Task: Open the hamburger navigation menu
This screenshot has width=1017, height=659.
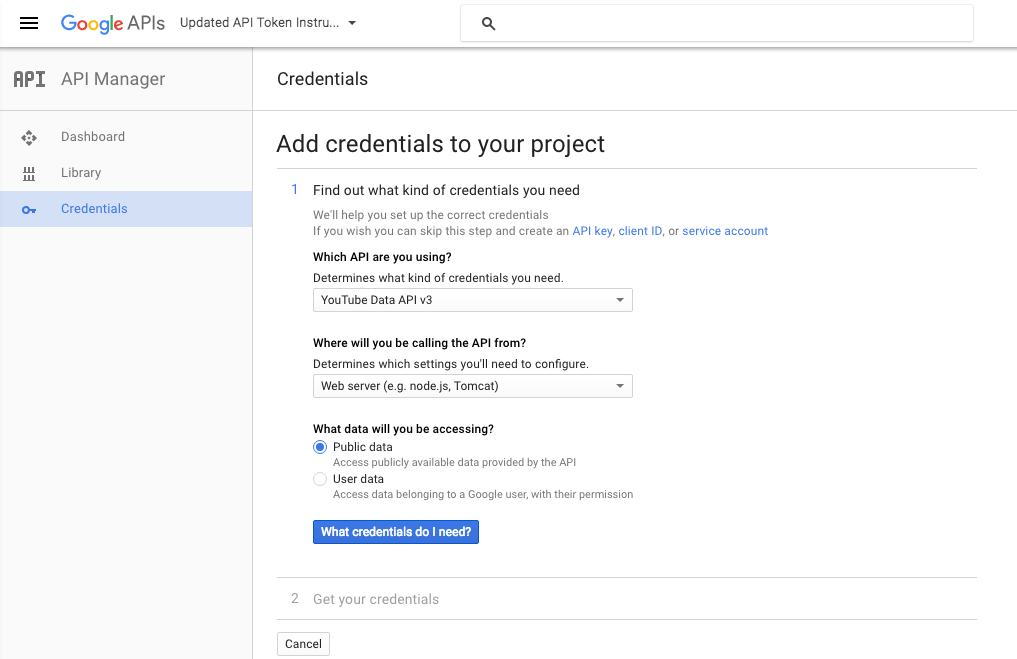Action: pos(29,23)
